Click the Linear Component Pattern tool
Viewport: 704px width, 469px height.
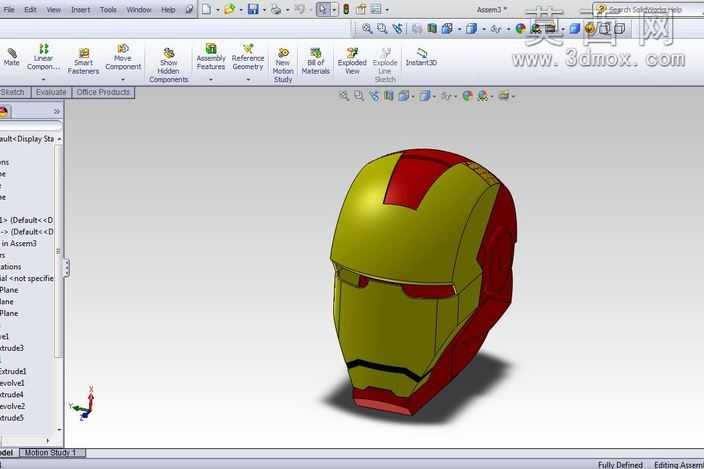tap(43, 57)
